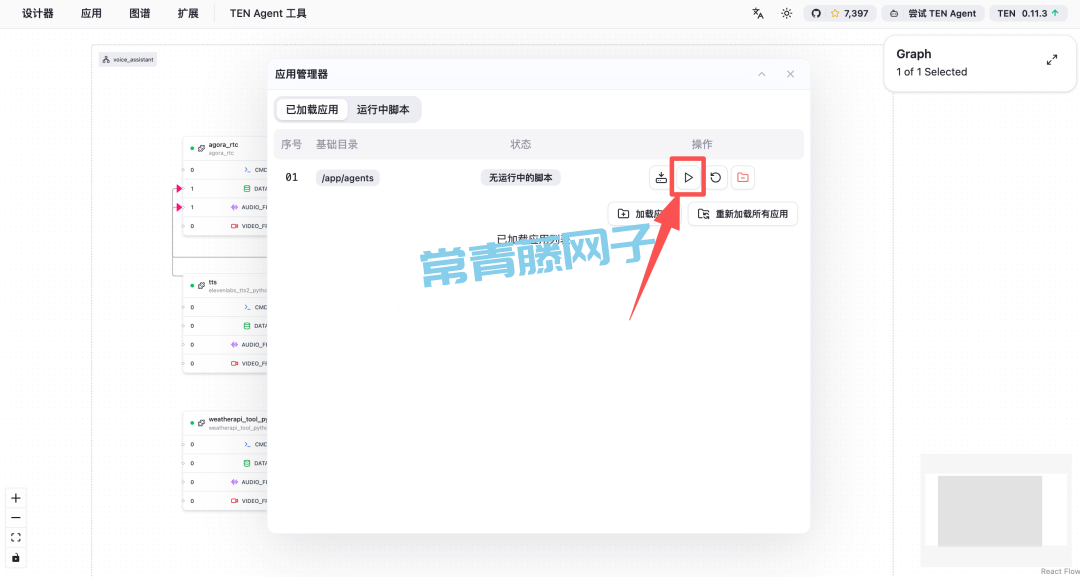The width and height of the screenshot is (1080, 577).
Task: Click the 序号 column header
Action: coord(291,145)
